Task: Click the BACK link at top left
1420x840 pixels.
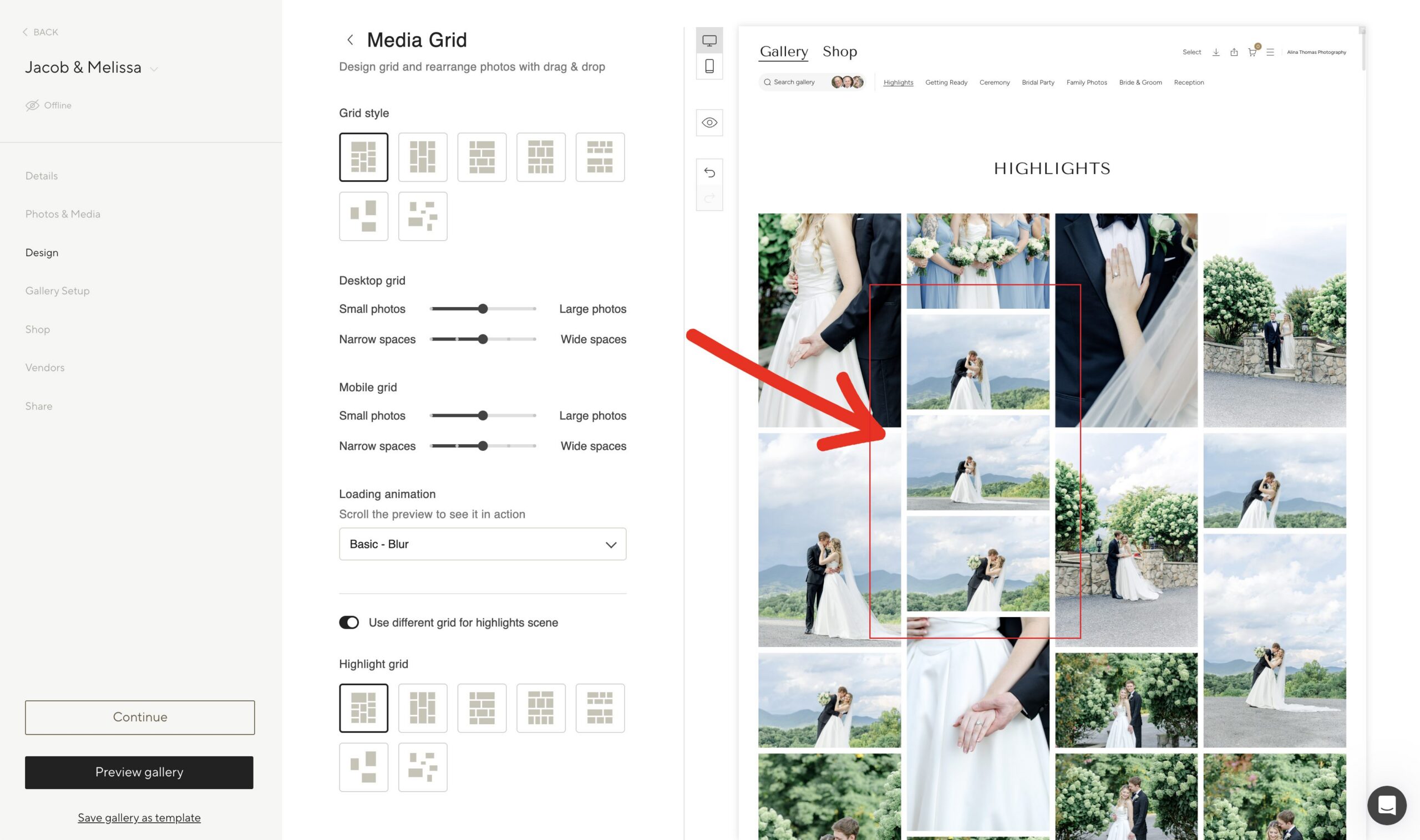Action: click(x=40, y=32)
